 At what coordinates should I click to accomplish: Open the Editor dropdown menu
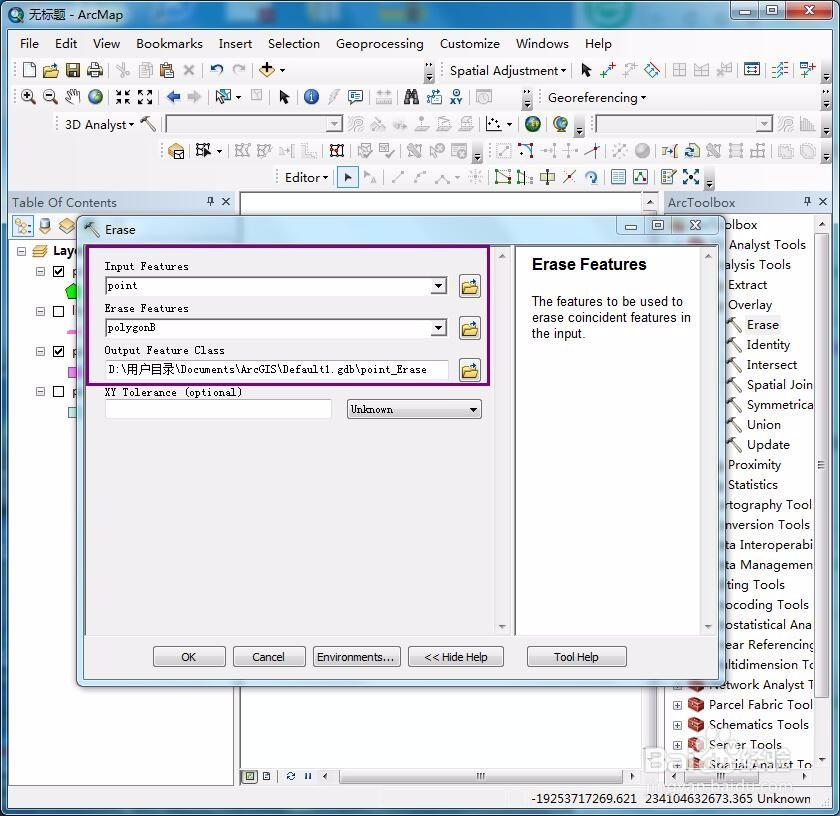tap(306, 177)
